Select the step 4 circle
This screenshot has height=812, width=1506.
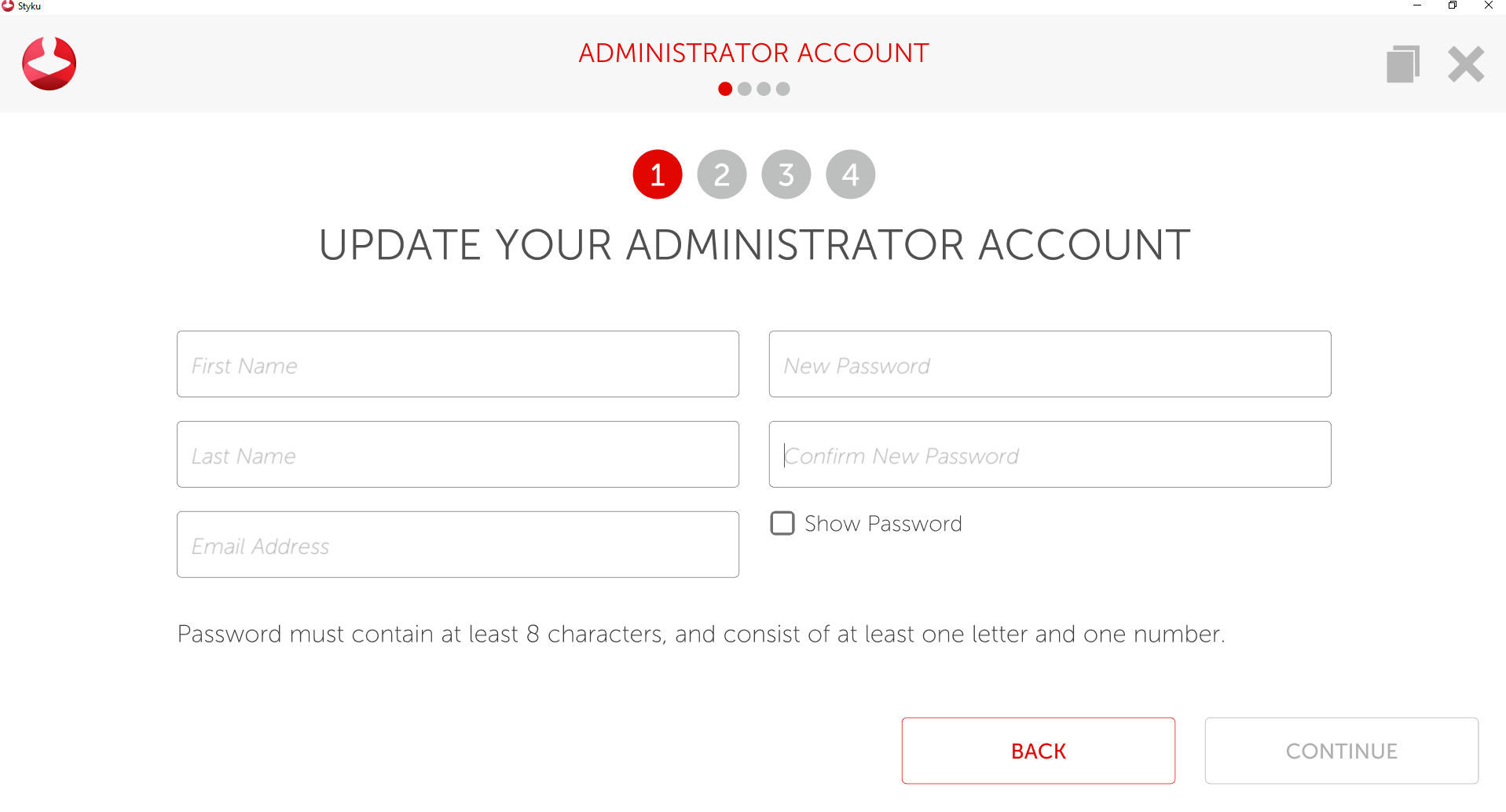click(850, 174)
